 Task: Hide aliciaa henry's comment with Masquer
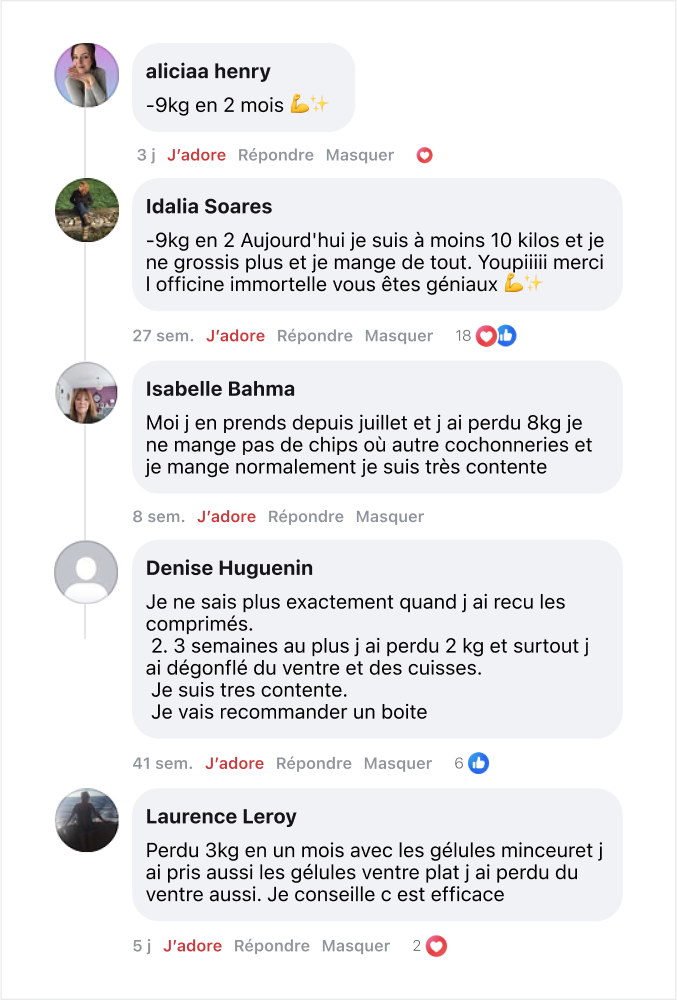pyautogui.click(x=360, y=155)
